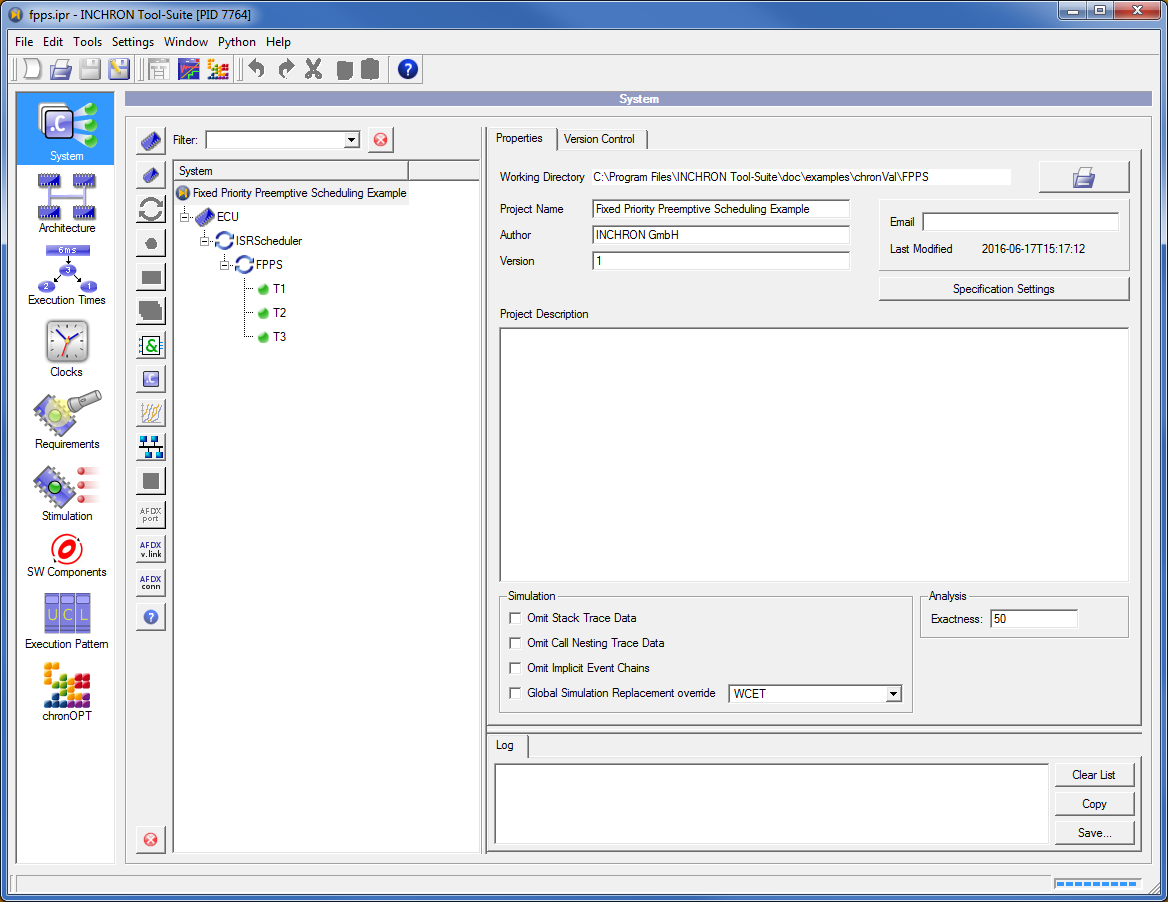Open the Edit menu
The height and width of the screenshot is (902, 1168).
[x=53, y=42]
